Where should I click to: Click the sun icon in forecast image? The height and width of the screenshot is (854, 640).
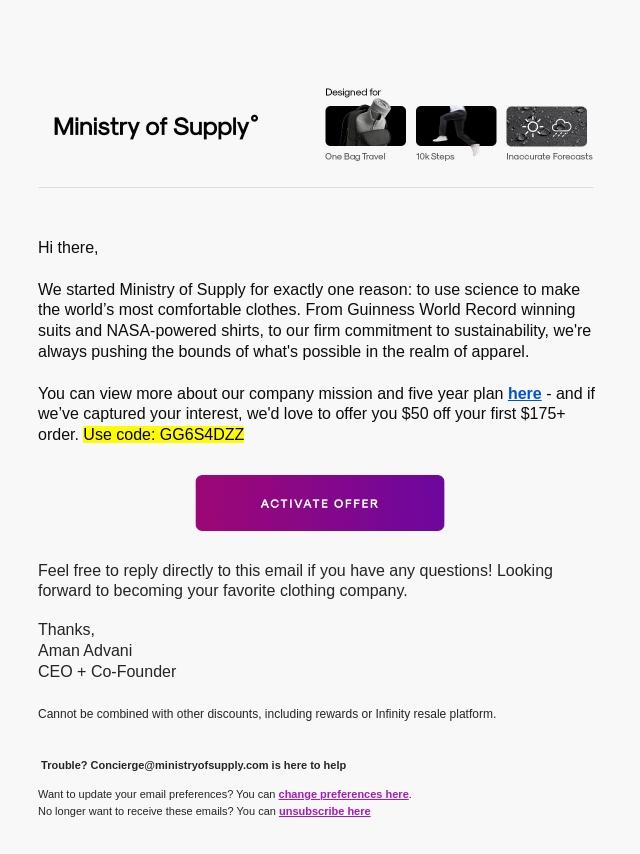(533, 127)
